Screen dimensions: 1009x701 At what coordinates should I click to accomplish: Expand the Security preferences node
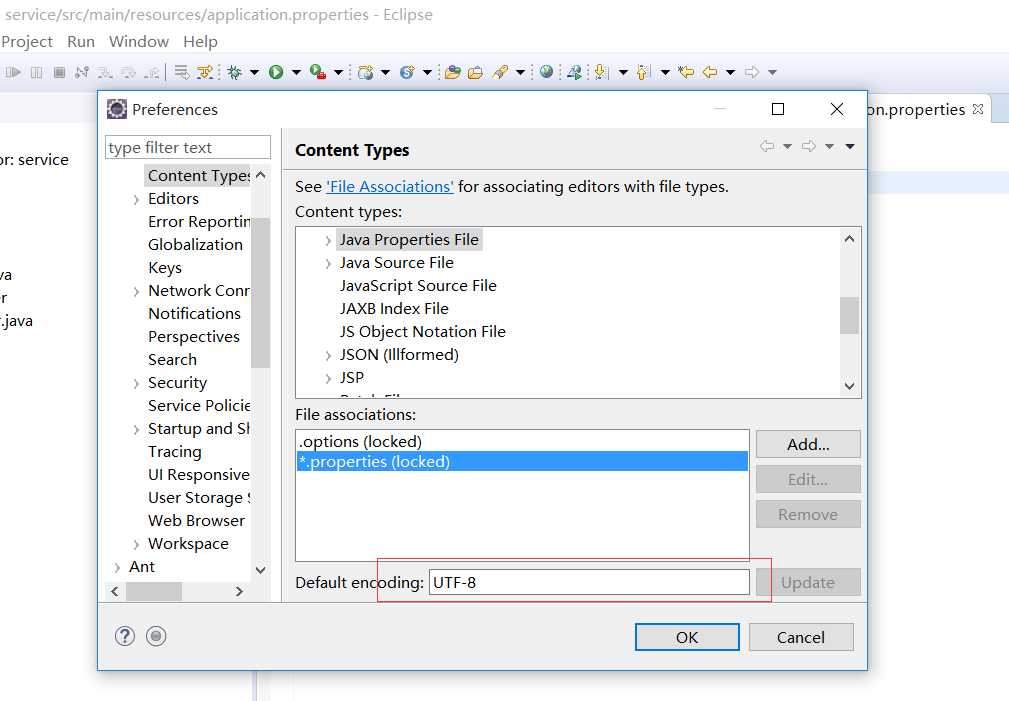tap(136, 384)
